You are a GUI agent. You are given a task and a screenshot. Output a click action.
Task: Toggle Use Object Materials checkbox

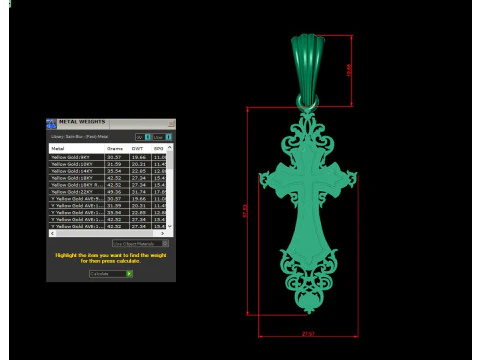165,244
